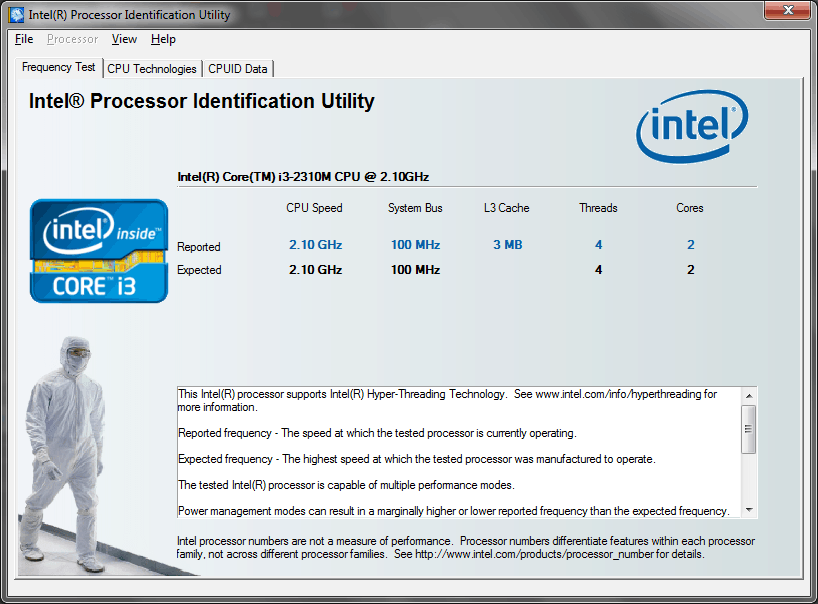Open the File menu
The width and height of the screenshot is (818, 604).
[x=24, y=39]
